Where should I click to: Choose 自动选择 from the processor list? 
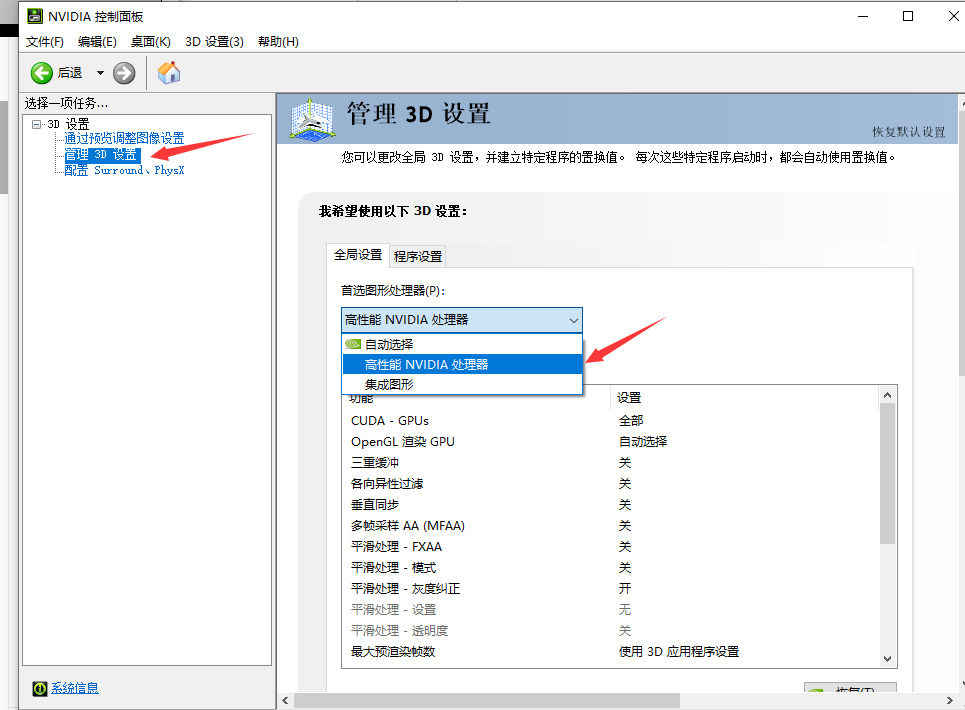pyautogui.click(x=462, y=344)
